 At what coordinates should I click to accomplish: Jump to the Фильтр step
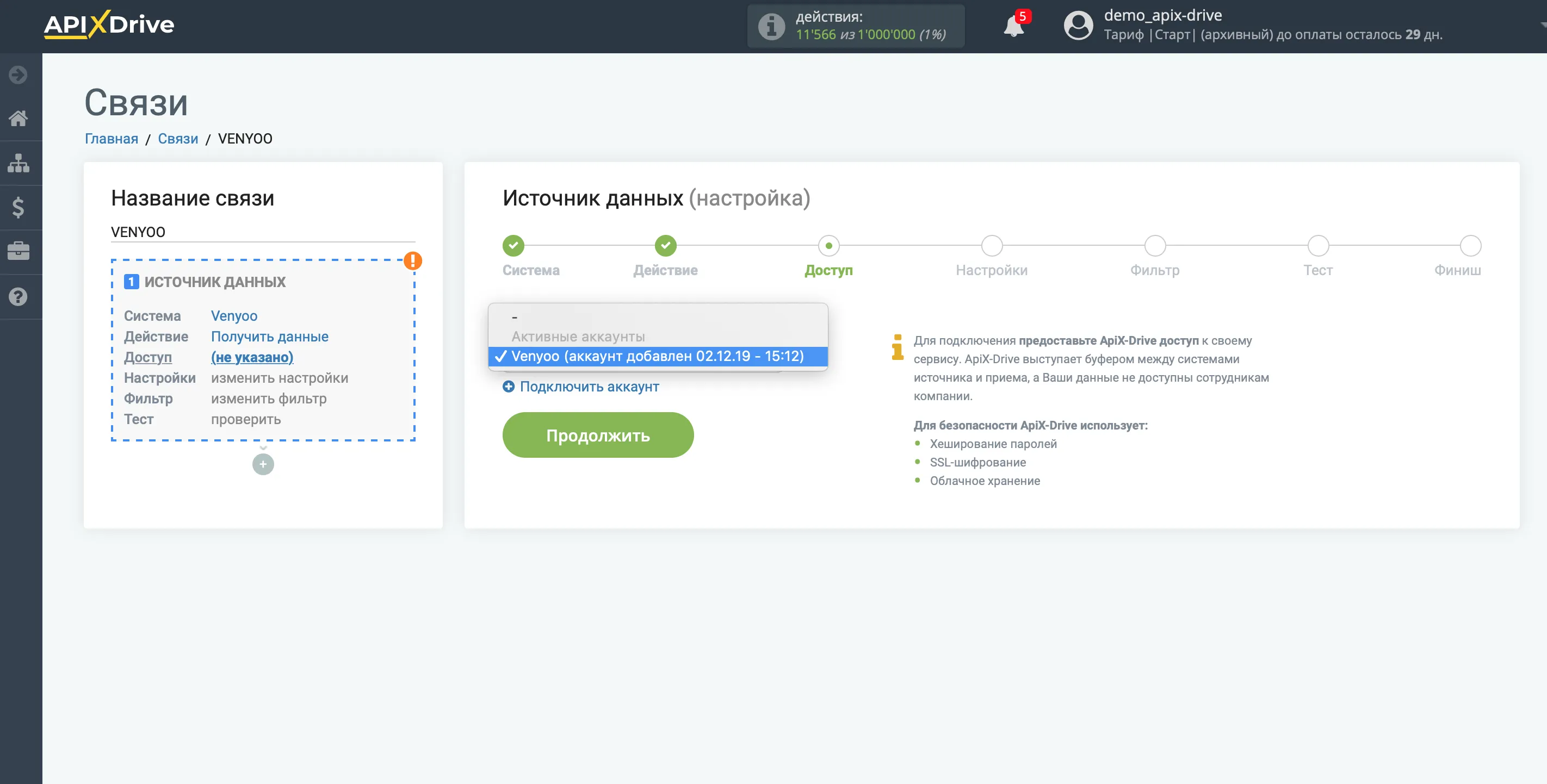coord(1155,245)
